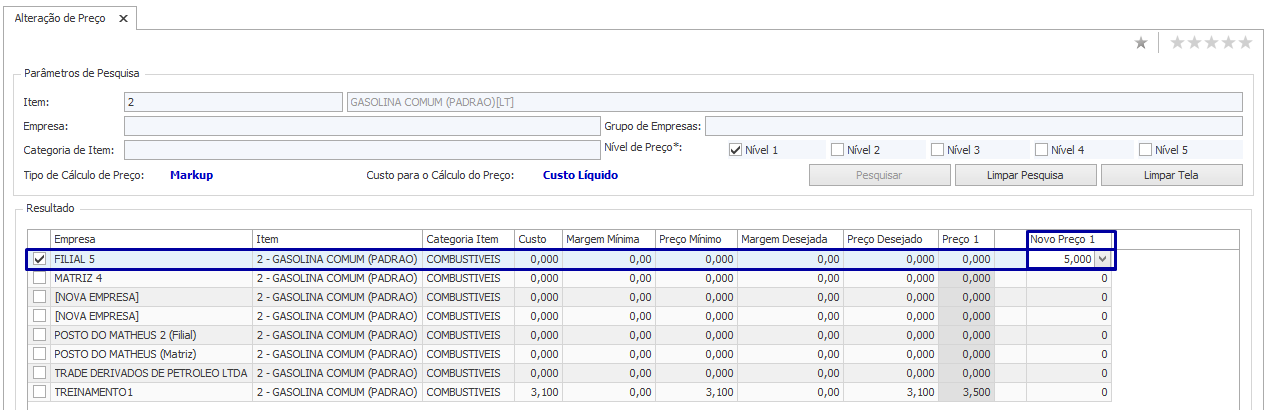Edit the 5,000 Novo Preço 1 value
The image size is (1264, 410).
point(1062,259)
